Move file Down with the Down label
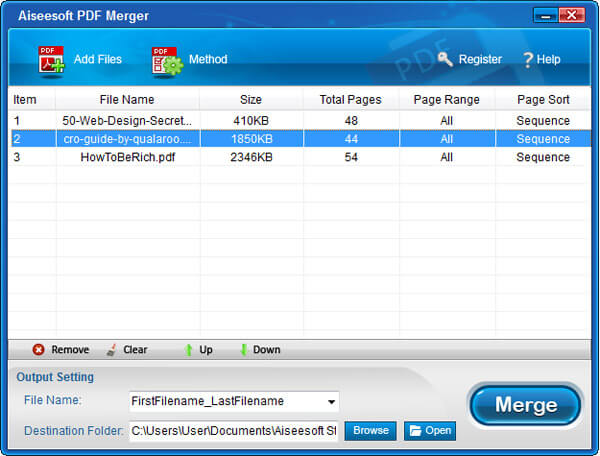 click(267, 350)
